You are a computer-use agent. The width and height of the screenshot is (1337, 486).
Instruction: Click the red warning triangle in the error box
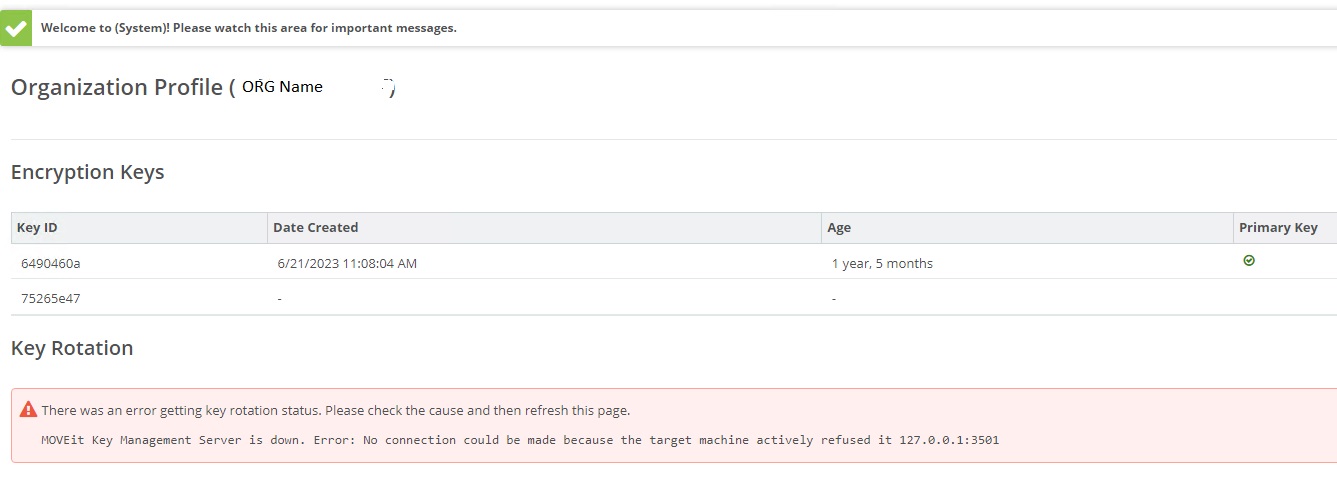(28, 410)
